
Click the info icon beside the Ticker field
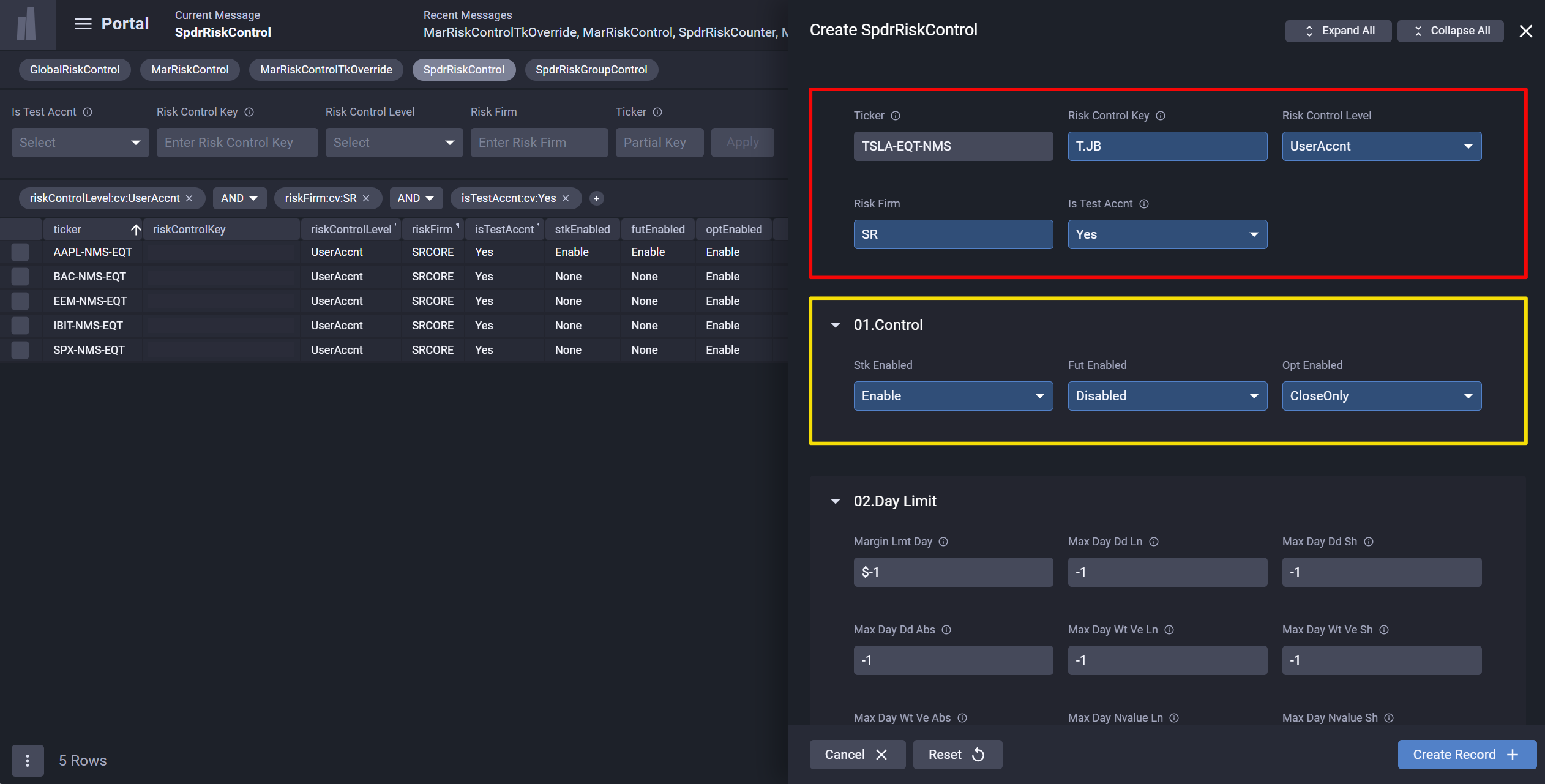pos(896,115)
